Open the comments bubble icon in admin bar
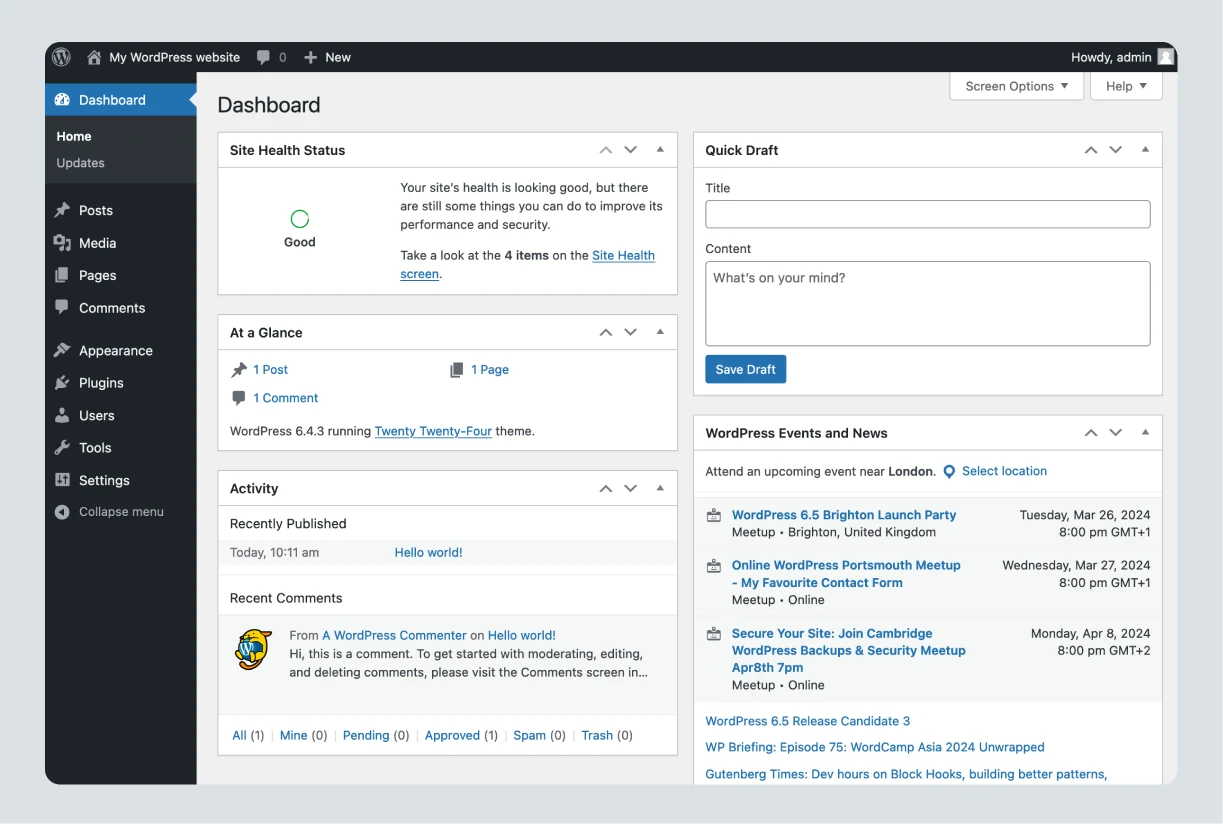This screenshot has height=824, width=1223. pos(263,57)
